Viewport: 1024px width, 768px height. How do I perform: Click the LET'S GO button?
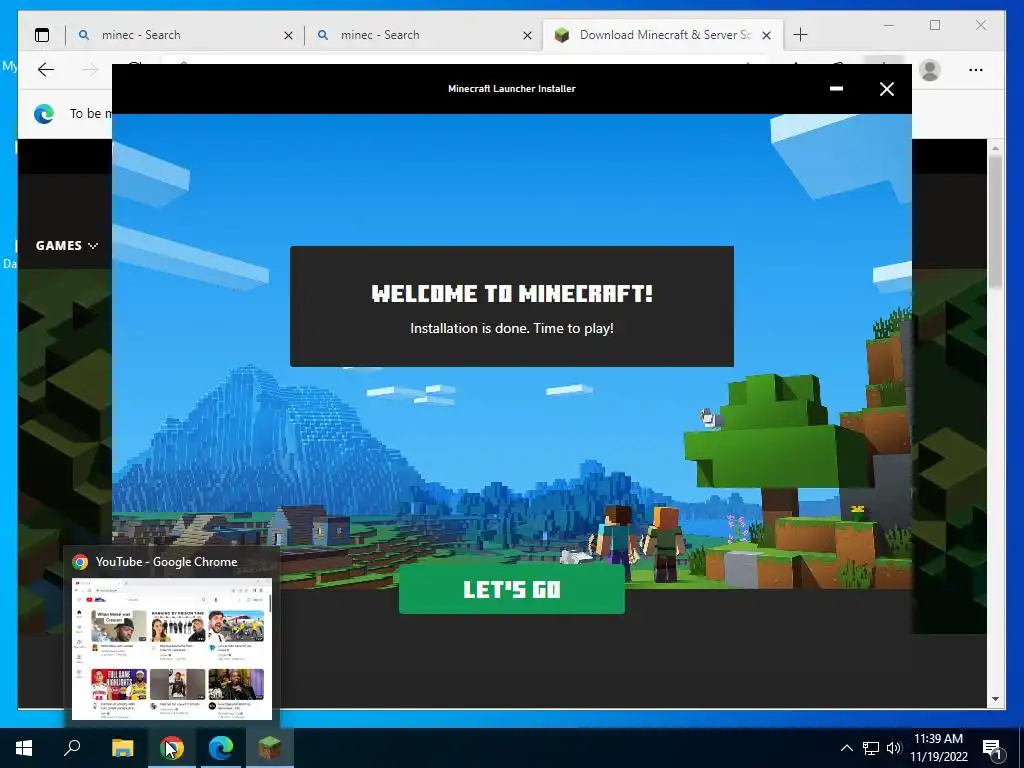coord(511,589)
